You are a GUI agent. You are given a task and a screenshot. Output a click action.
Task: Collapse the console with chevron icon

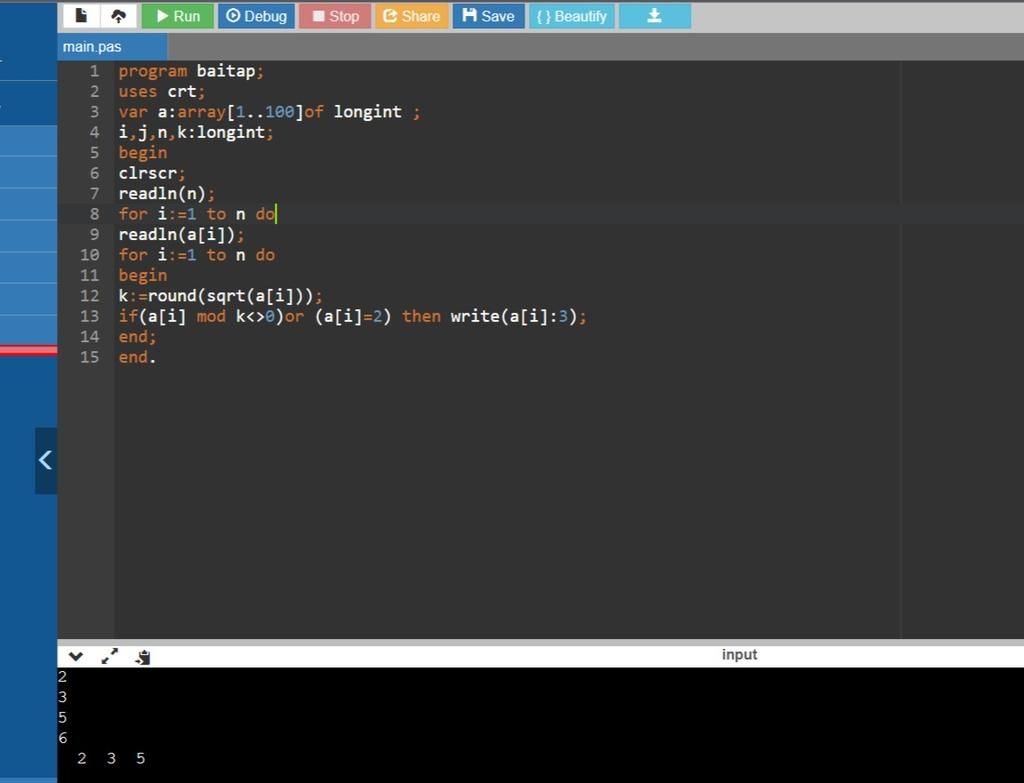tap(76, 656)
